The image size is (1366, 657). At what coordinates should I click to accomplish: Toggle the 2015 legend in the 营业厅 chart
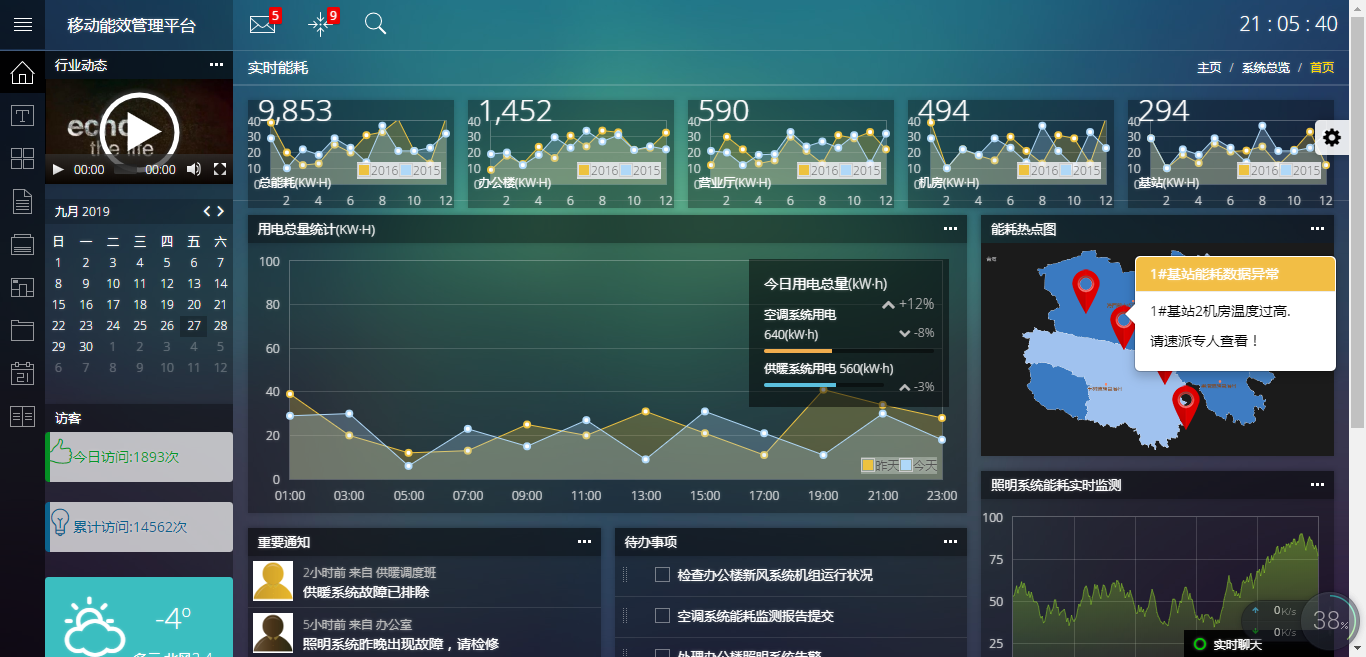tap(846, 171)
